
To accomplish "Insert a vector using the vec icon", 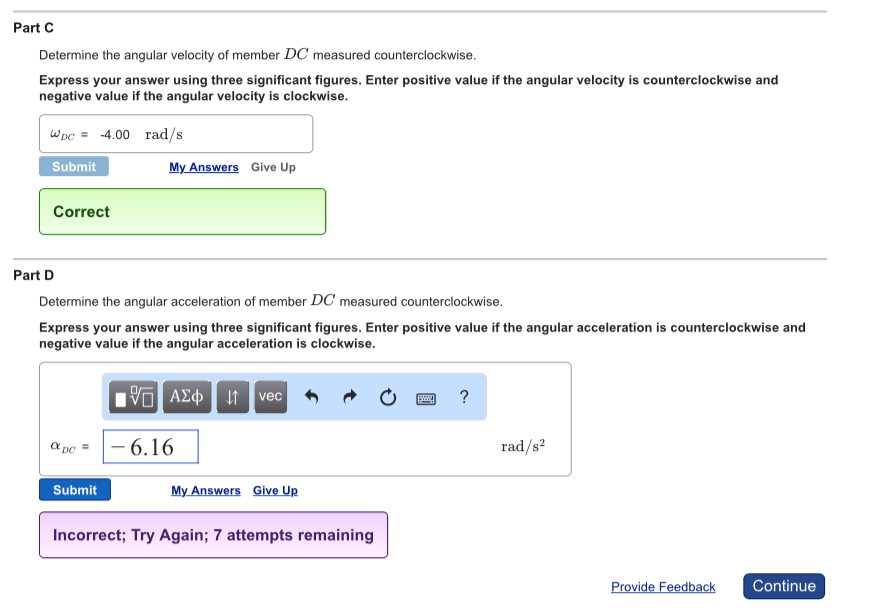I will click(x=270, y=397).
